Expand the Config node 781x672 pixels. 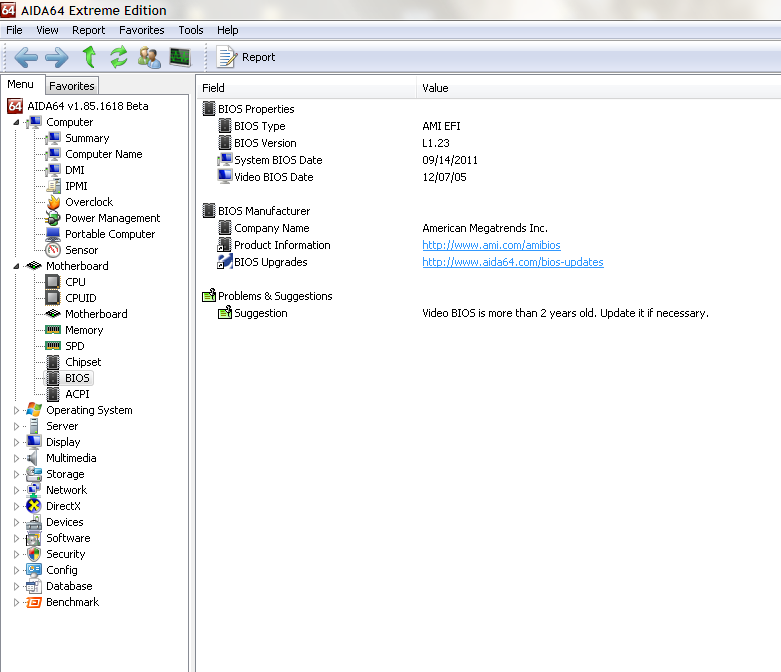[16, 570]
